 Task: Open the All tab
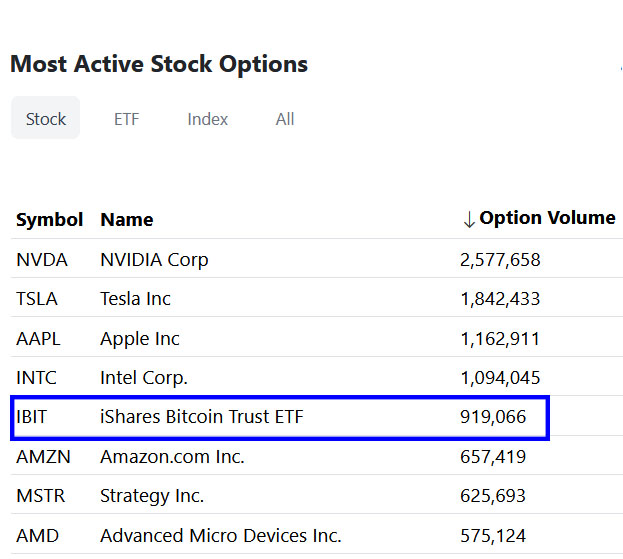click(285, 119)
